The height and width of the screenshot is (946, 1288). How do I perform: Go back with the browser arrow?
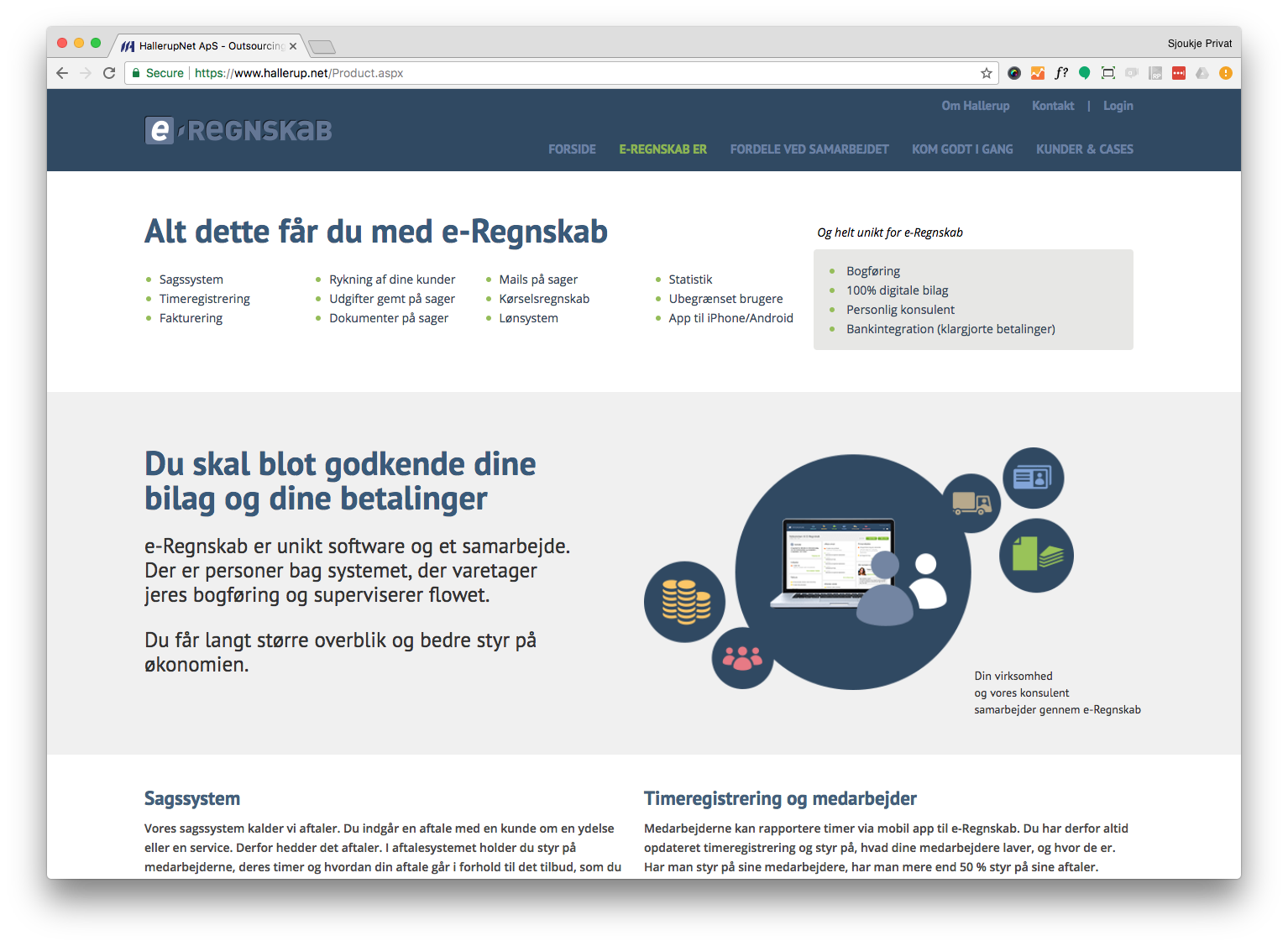tap(62, 73)
